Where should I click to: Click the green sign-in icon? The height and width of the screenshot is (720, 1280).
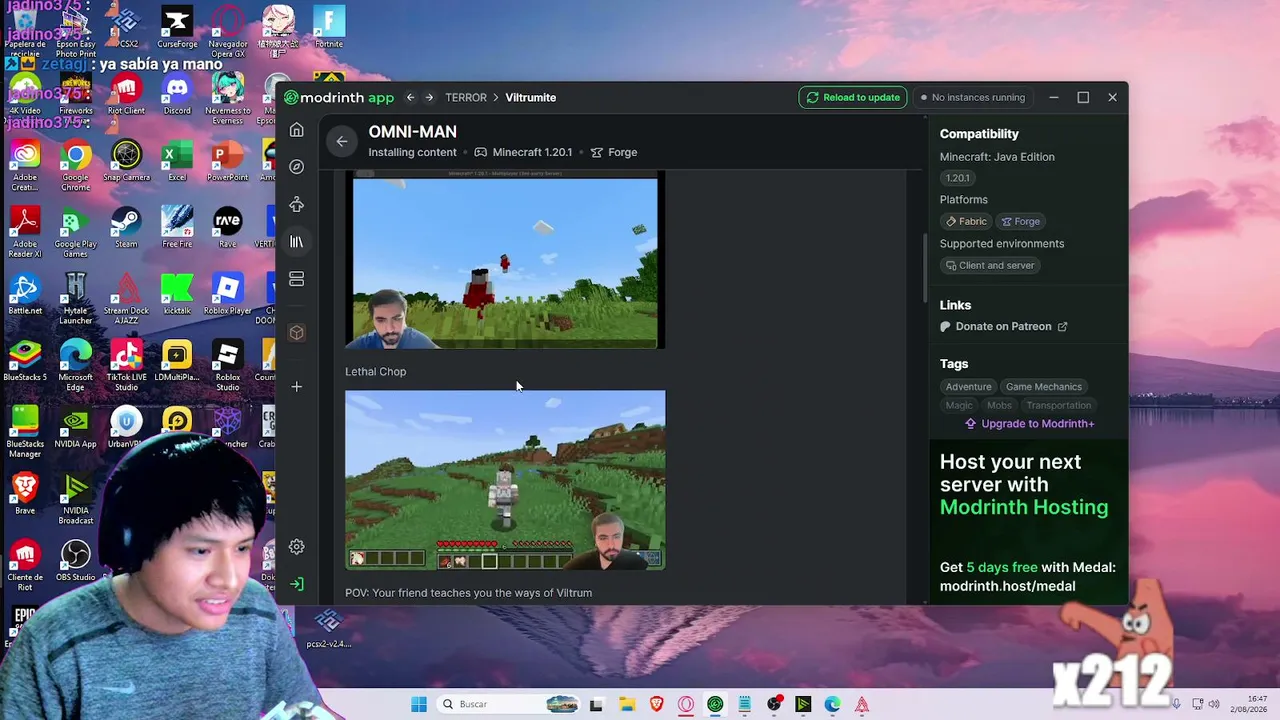pos(296,584)
